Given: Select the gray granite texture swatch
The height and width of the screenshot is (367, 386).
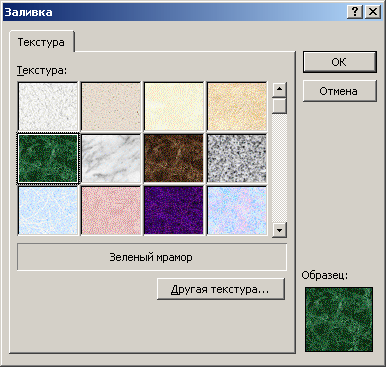Looking at the screenshot, I should pyautogui.click(x=237, y=158).
